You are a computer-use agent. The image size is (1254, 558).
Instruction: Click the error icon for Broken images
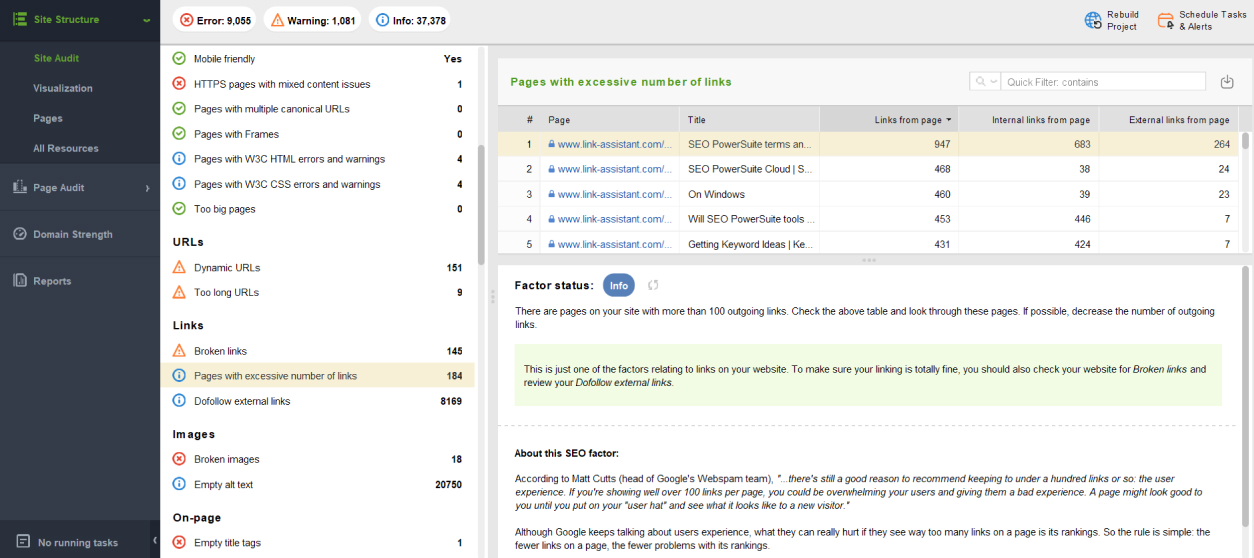(179, 459)
